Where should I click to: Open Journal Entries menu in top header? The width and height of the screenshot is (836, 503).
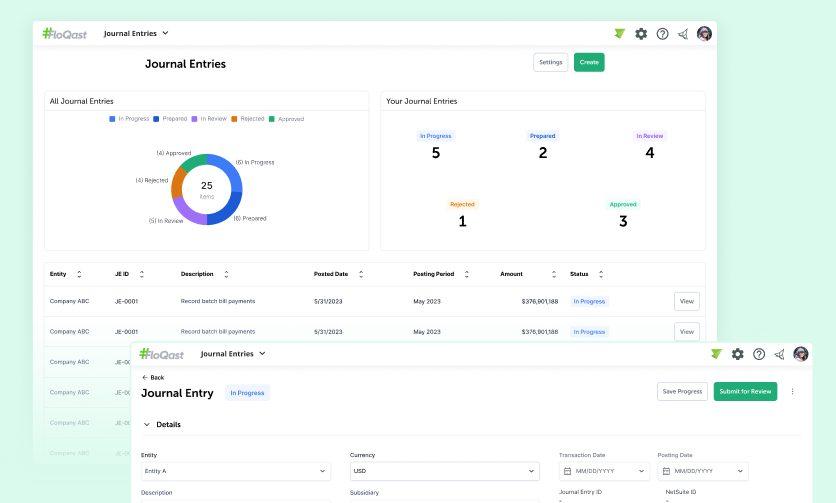[136, 34]
